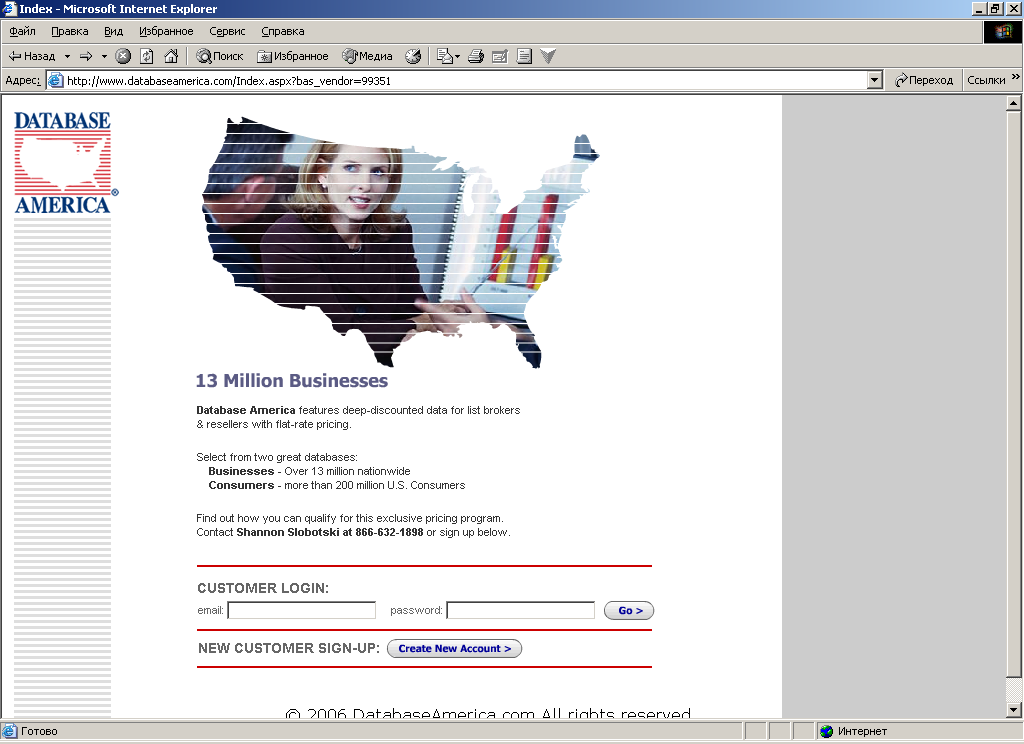Focus the password input field
Screen dimensions: 1024x744
(520, 610)
